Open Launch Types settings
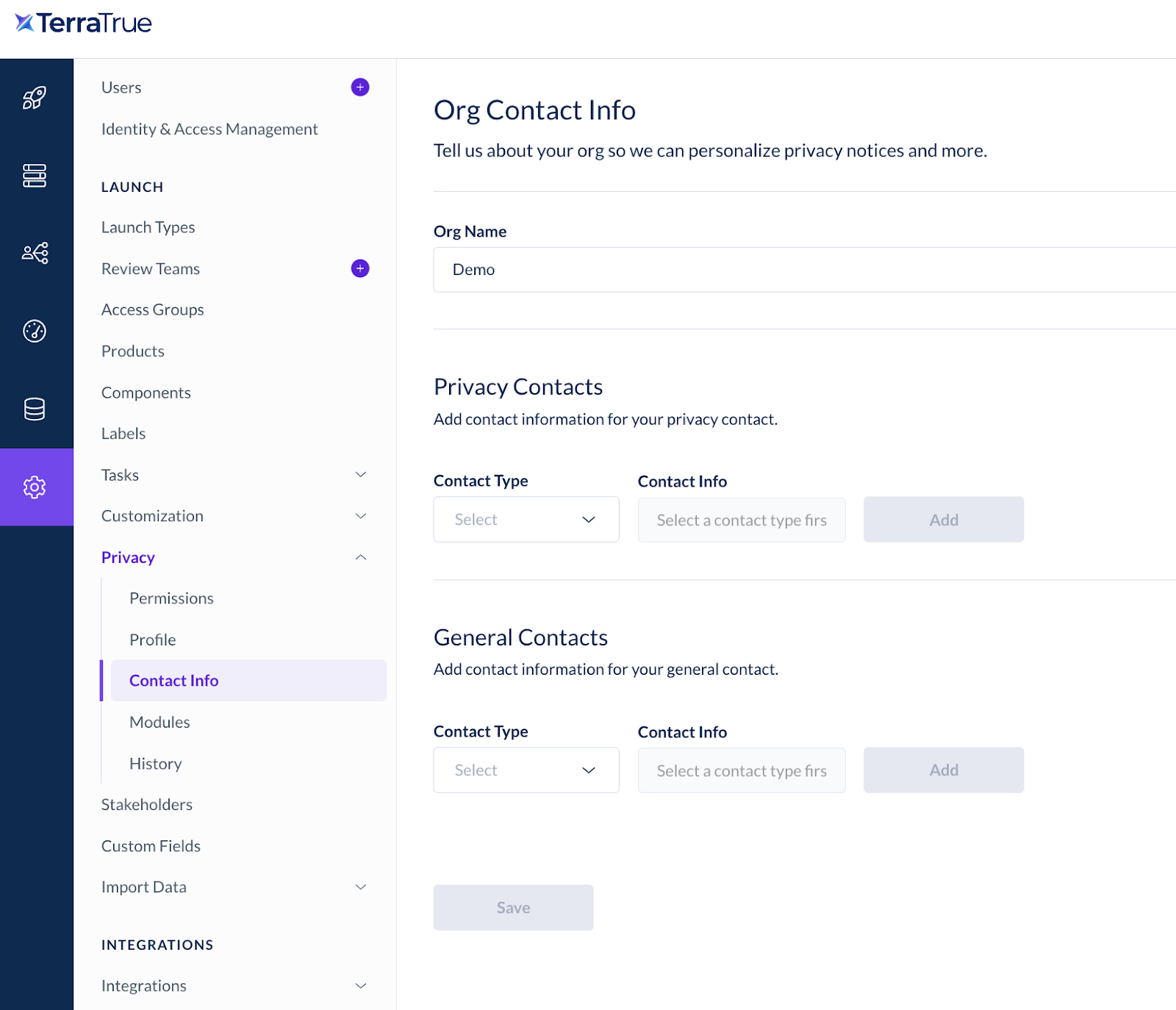1176x1010 pixels. coord(148,227)
